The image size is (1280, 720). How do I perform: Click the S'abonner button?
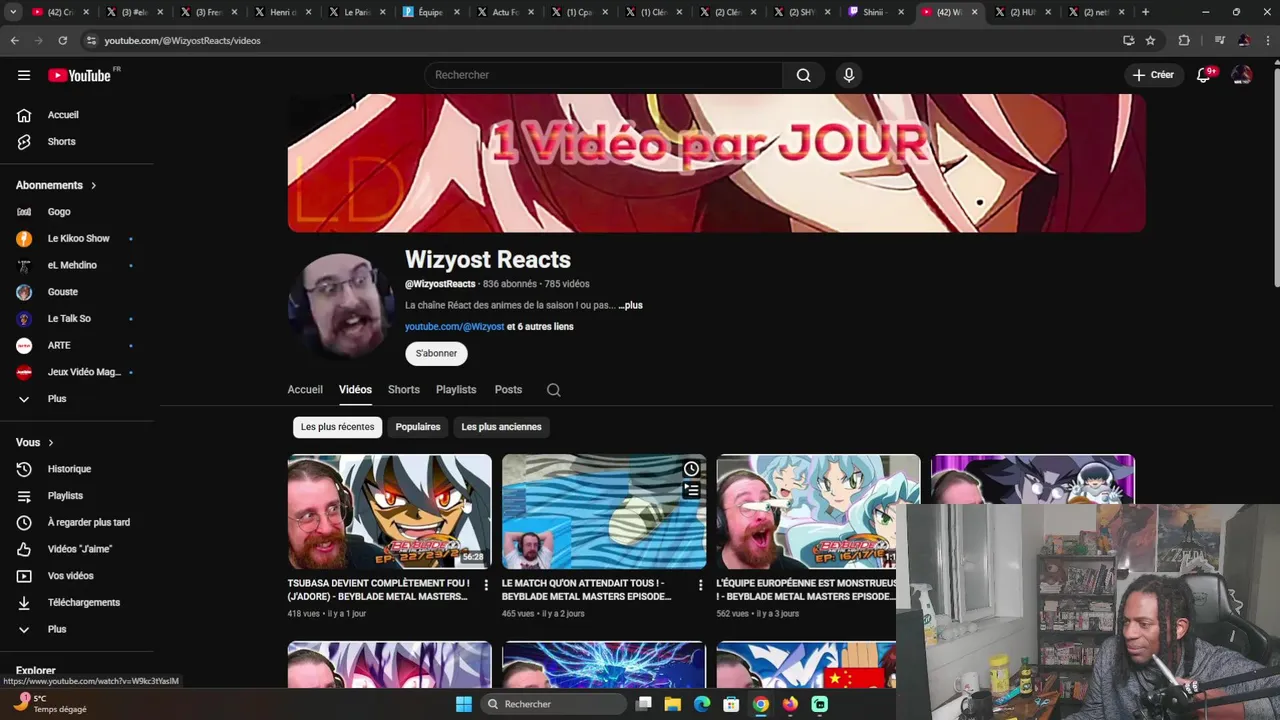436,353
